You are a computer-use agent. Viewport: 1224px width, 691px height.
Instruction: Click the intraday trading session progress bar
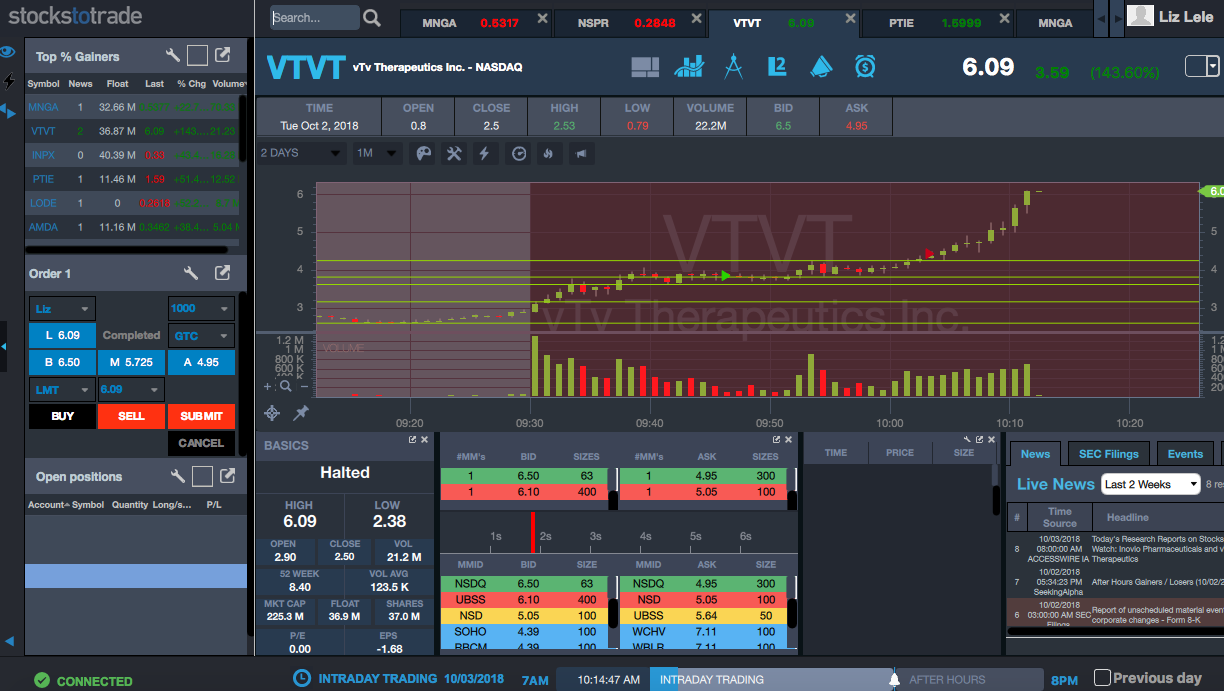pyautogui.click(x=771, y=680)
